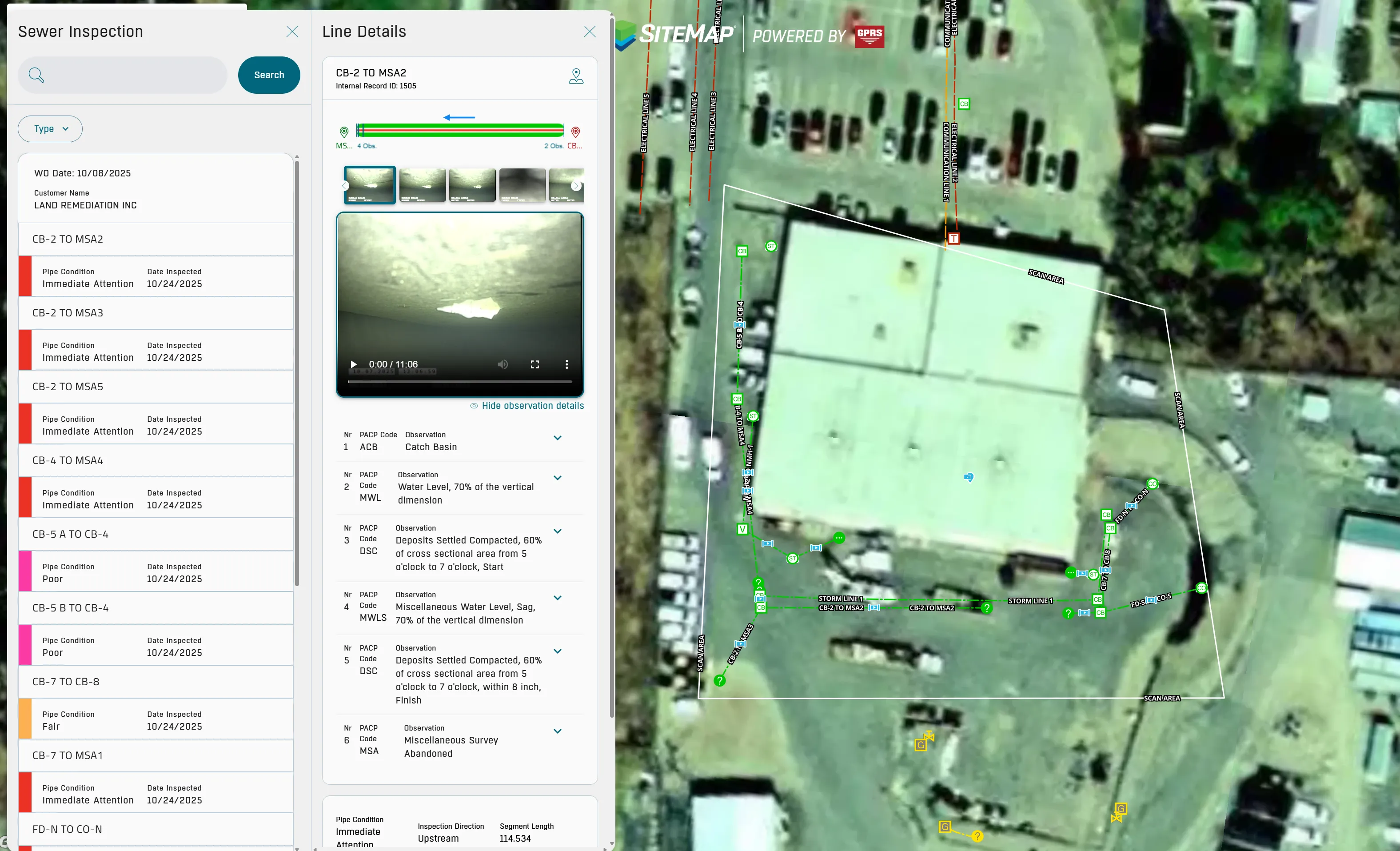
Task: Click the blue comment bubble icon on the map
Action: [x=969, y=478]
